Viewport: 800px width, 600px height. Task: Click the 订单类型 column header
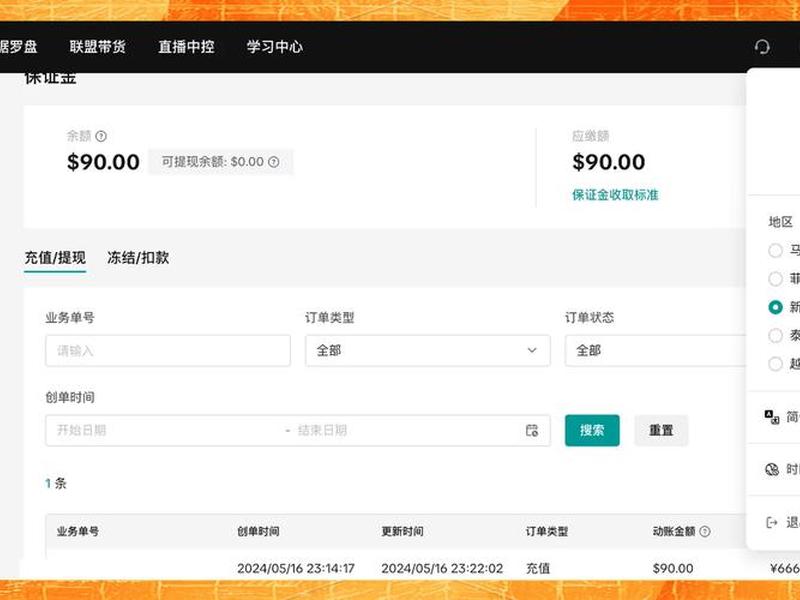point(546,531)
